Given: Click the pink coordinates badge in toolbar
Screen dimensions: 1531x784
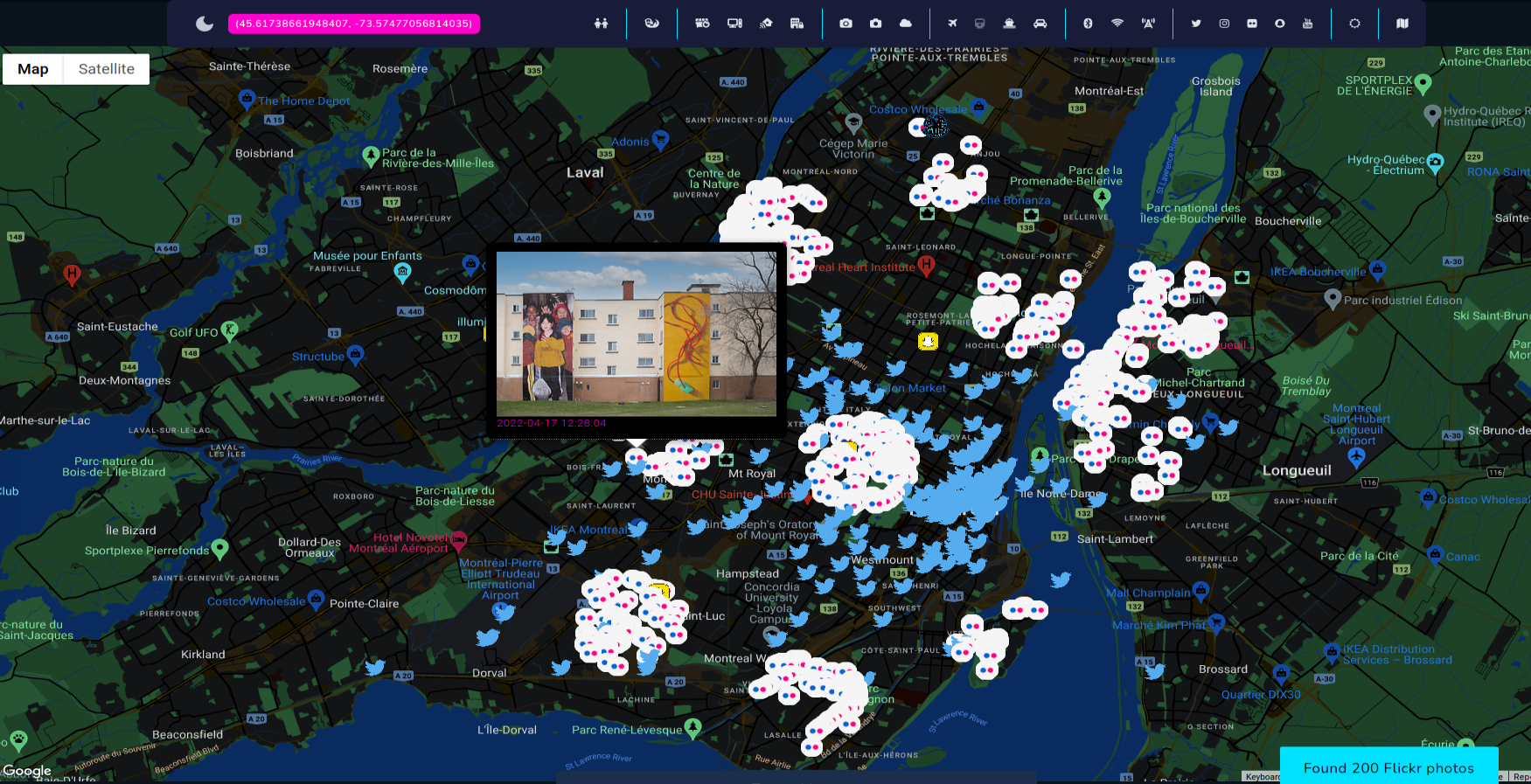Looking at the screenshot, I should 354,24.
